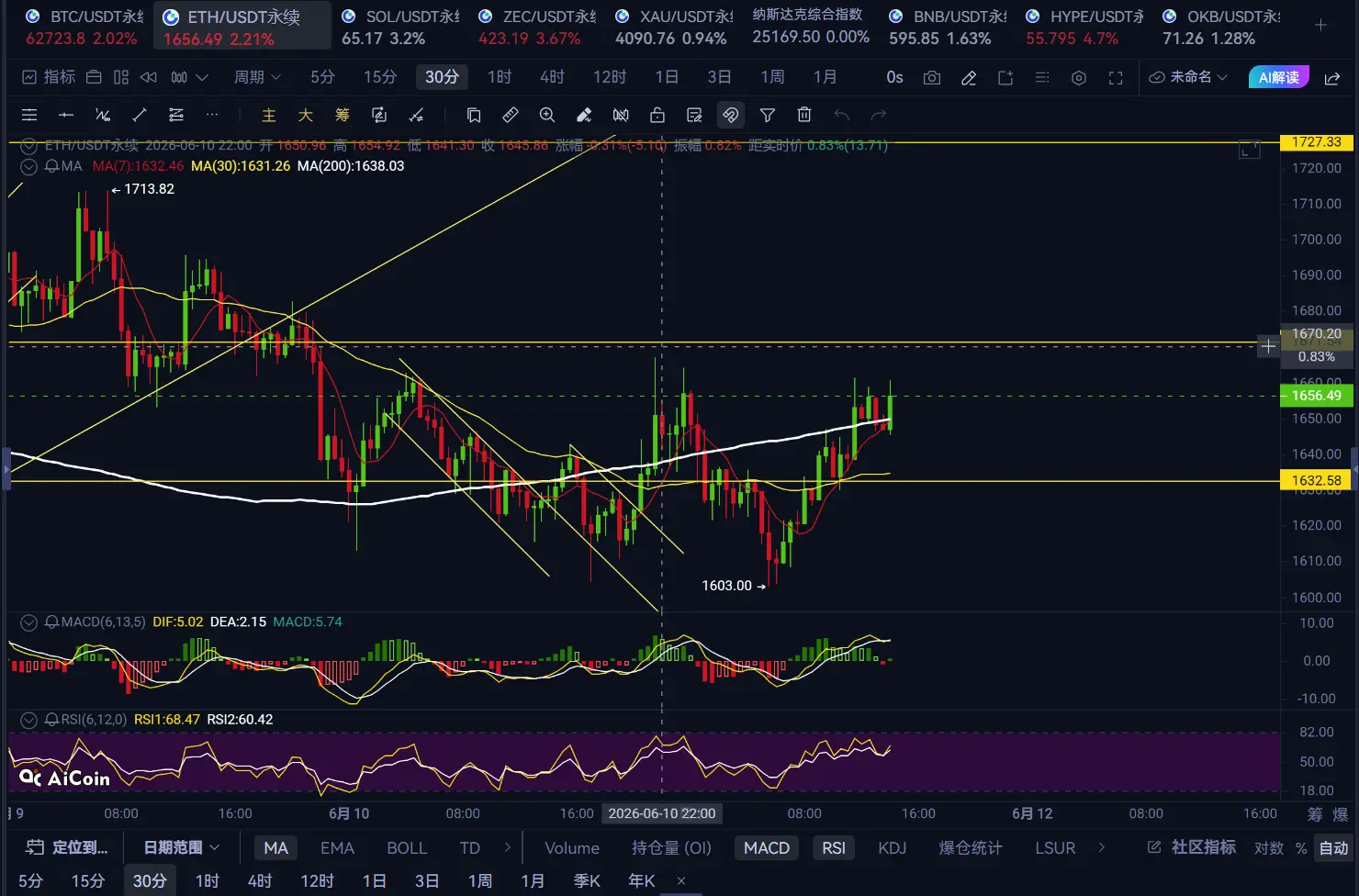The image size is (1359, 896).
Task: Enable the BOLL overlay
Action: [x=407, y=847]
